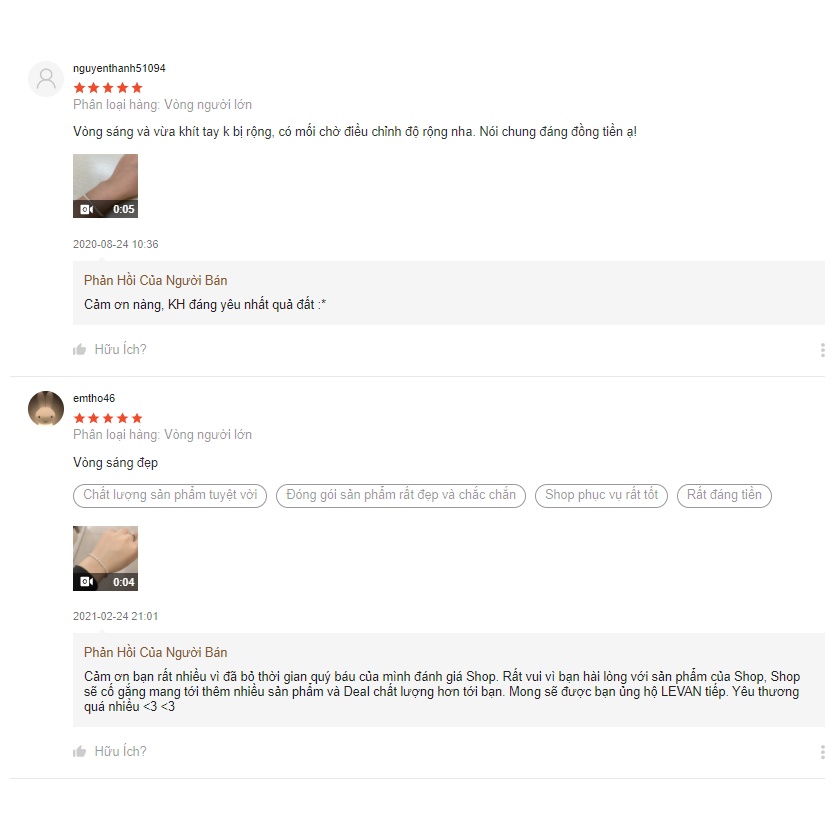This screenshot has height=834, width=834.
Task: Play the 0:04 review video
Action: click(105, 556)
